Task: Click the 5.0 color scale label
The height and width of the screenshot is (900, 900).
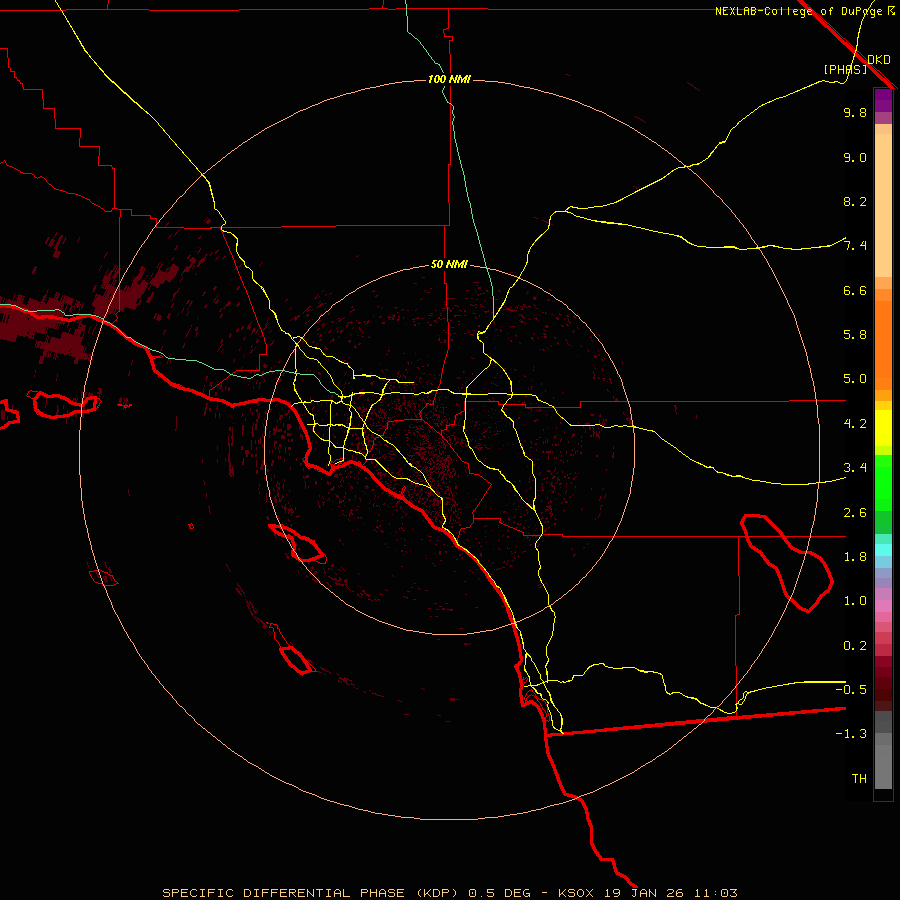Action: point(855,379)
